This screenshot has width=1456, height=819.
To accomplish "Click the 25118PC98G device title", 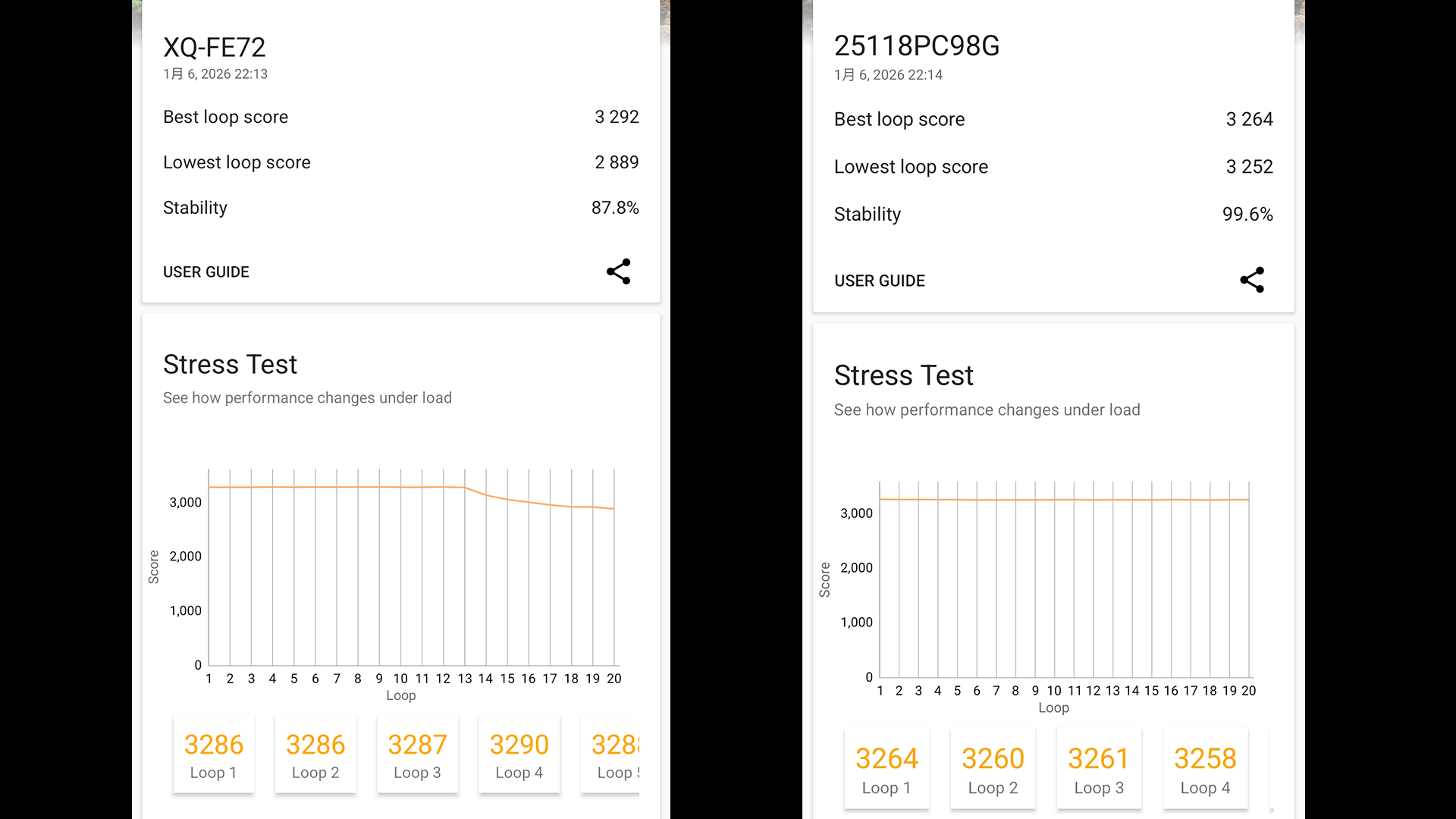I will pyautogui.click(x=917, y=46).
